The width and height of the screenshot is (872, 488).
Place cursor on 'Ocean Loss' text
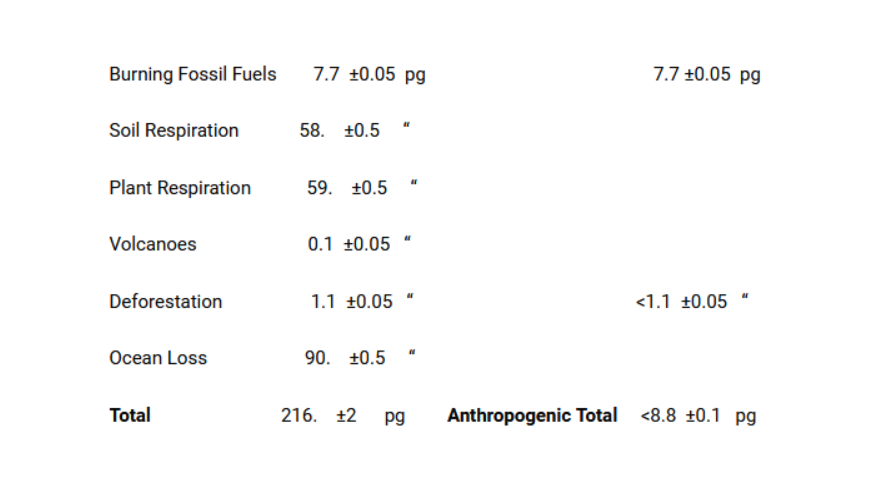[x=158, y=358]
